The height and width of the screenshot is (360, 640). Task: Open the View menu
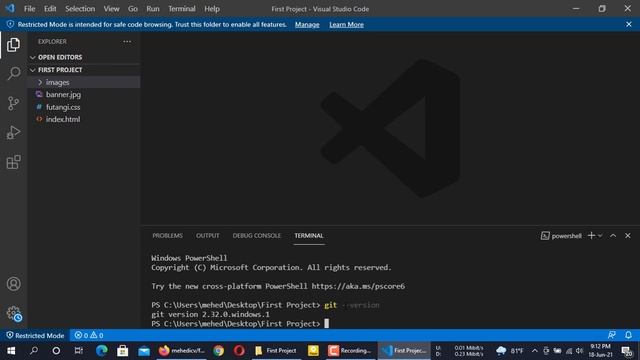coord(111,9)
